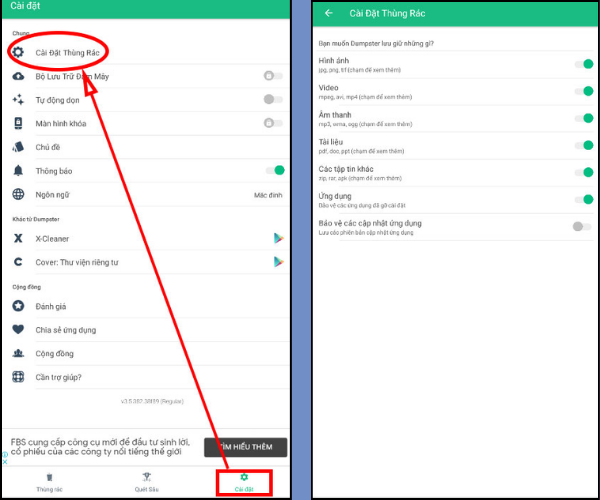Click TÌM HIỂU THÊM ad button
The height and width of the screenshot is (500, 600).
(x=245, y=447)
